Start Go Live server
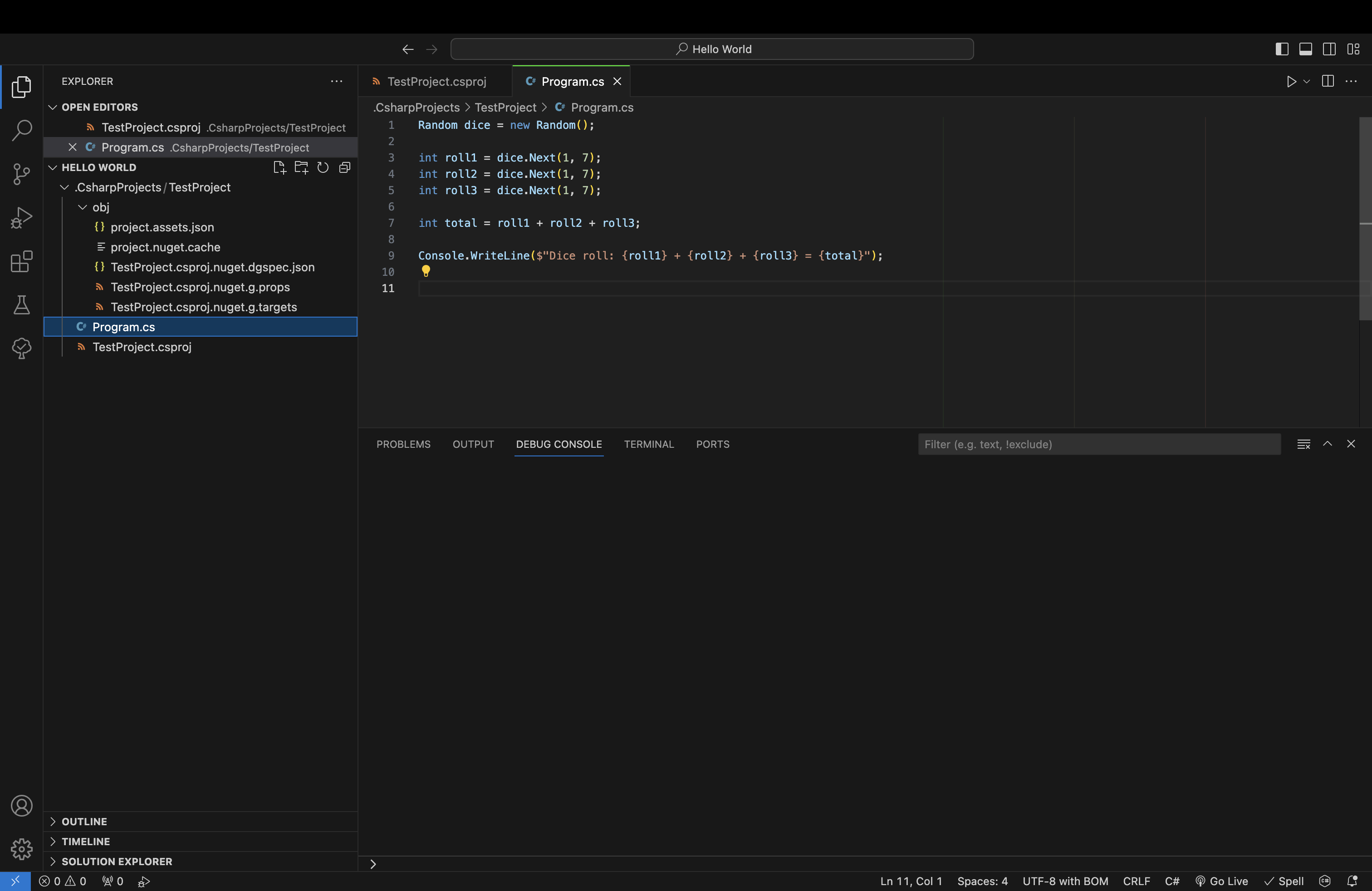The image size is (1372, 891). click(x=1221, y=881)
